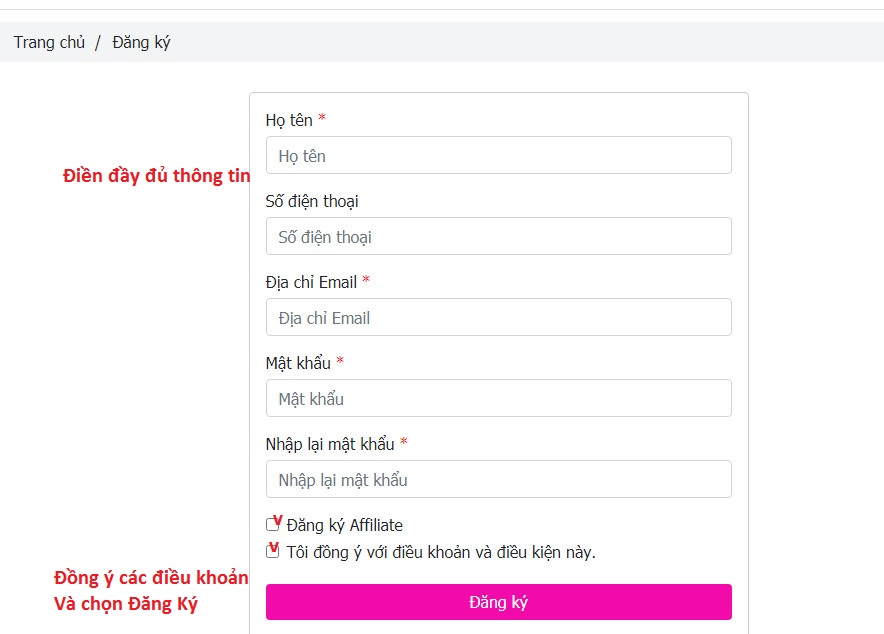884x634 pixels.
Task: Submit with the pink Đăng ký button
Action: pyautogui.click(x=498, y=602)
